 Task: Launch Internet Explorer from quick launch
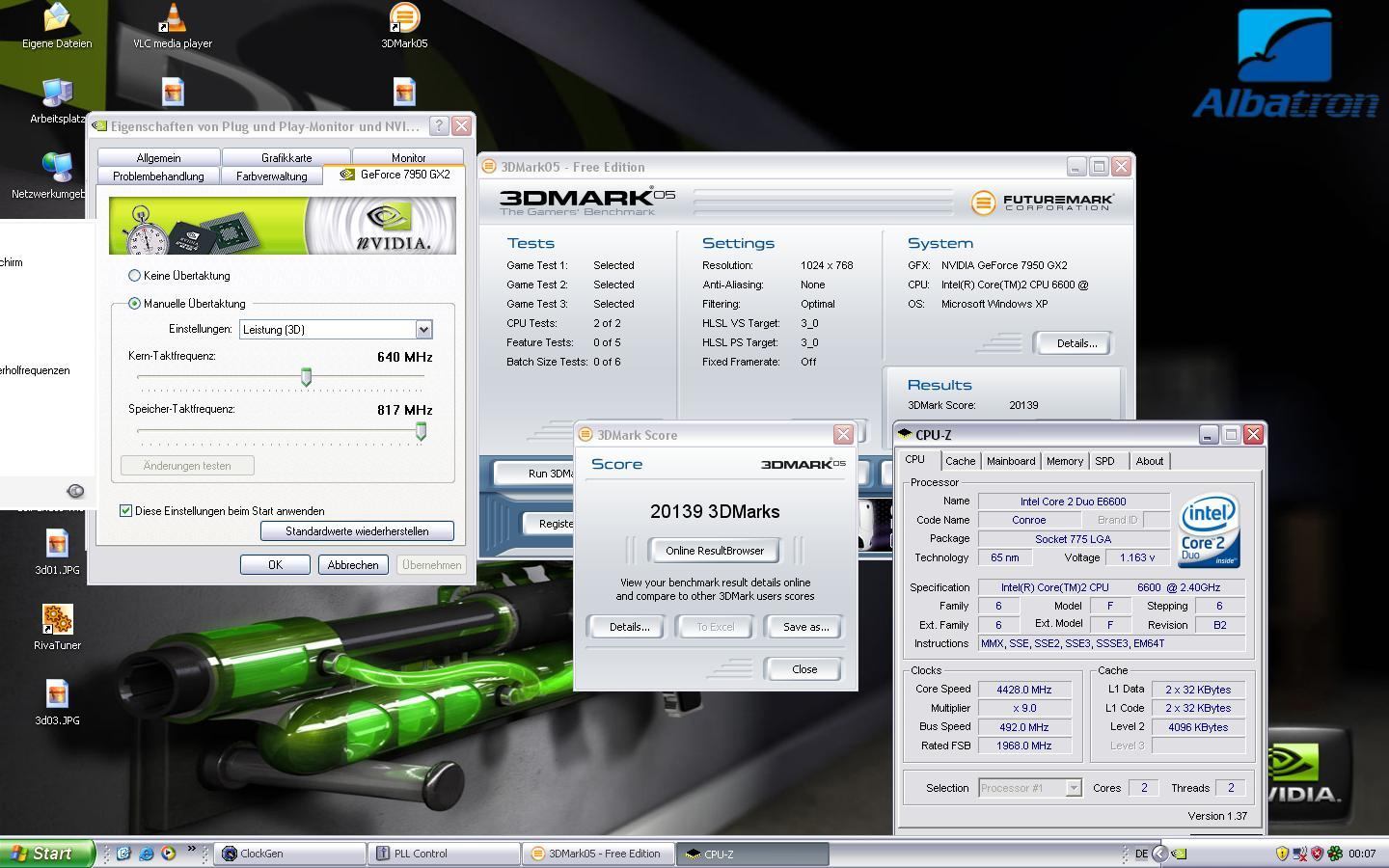point(147,854)
